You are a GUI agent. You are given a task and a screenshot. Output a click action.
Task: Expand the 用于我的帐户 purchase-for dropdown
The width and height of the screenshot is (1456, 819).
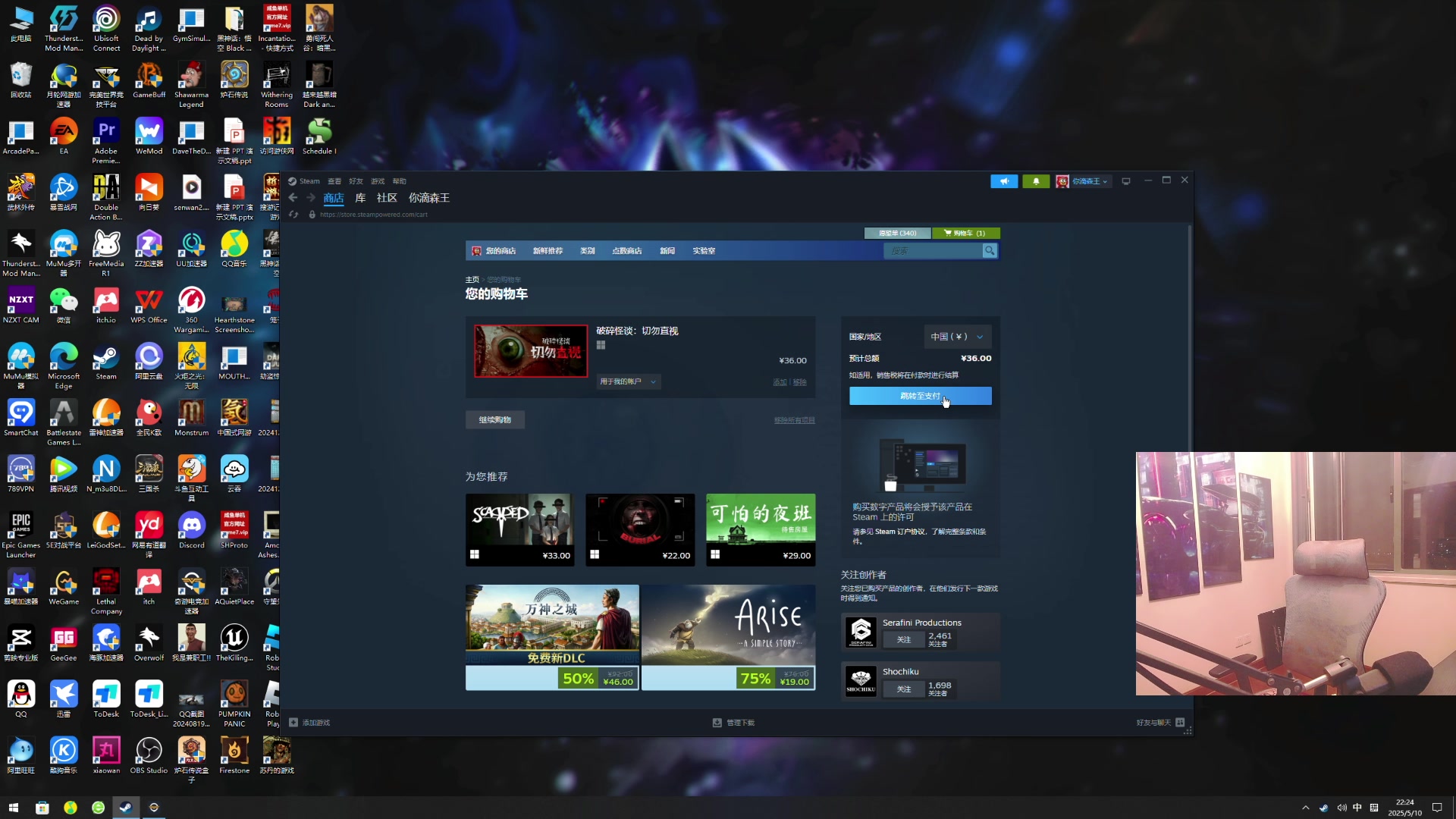[628, 381]
